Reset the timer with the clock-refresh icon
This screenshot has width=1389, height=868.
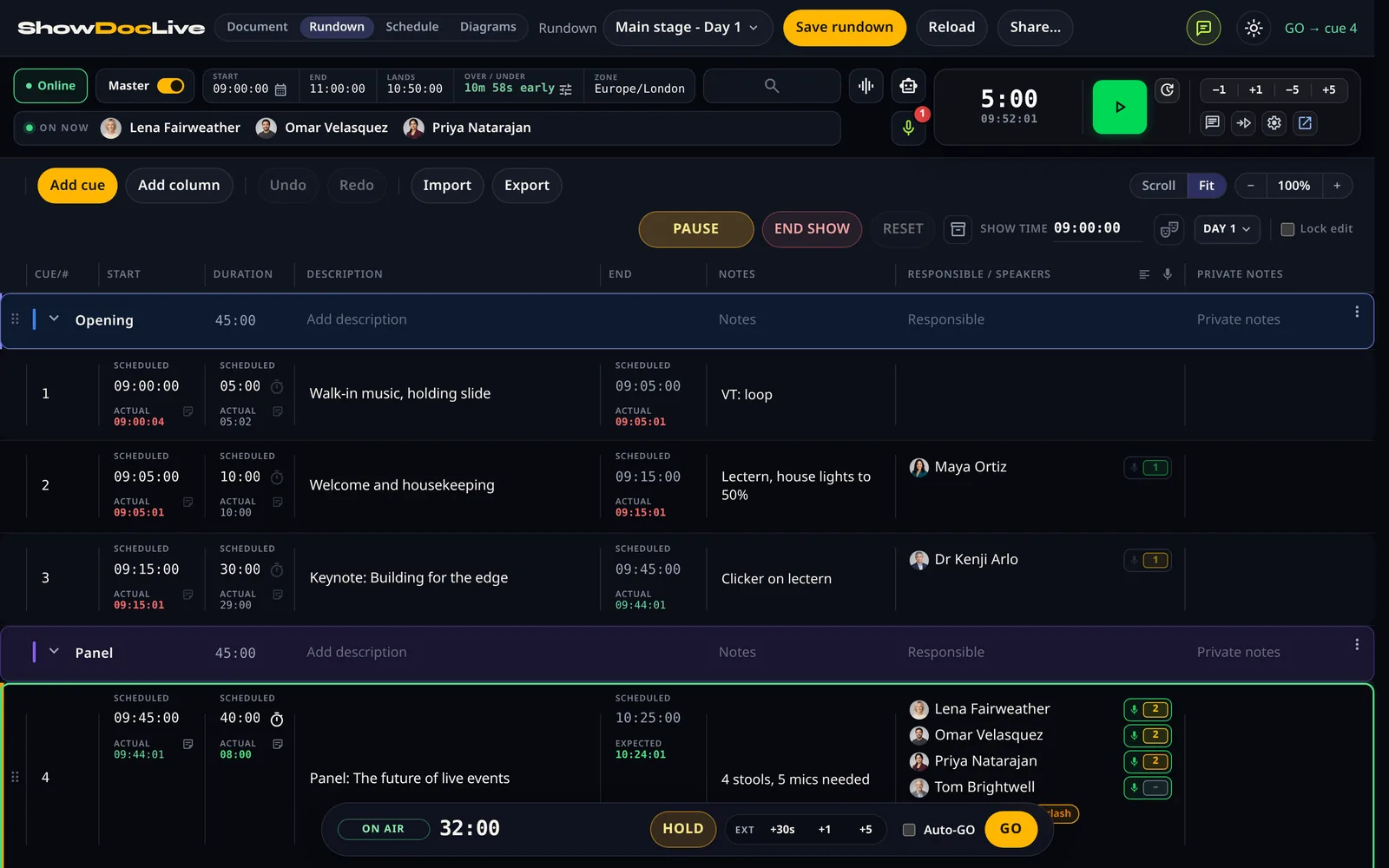point(1168,89)
